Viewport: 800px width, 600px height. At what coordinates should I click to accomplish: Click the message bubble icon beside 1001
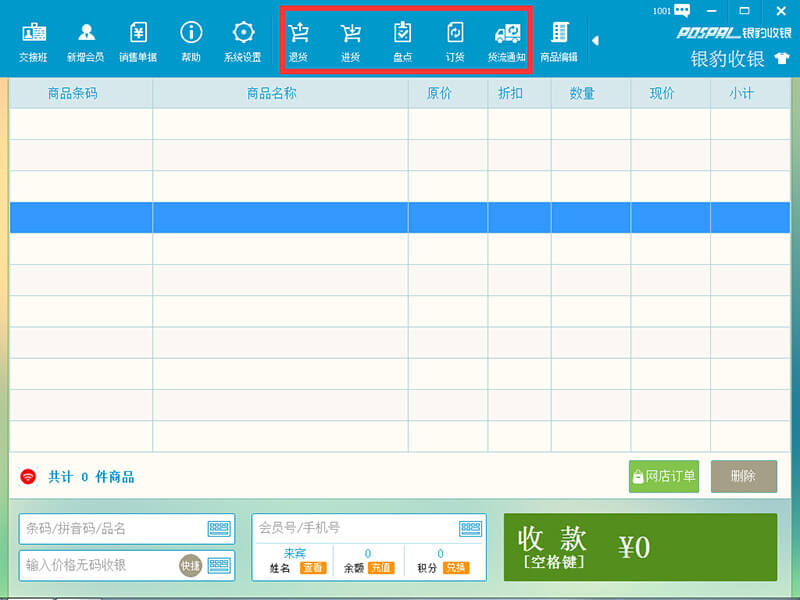[x=682, y=11]
